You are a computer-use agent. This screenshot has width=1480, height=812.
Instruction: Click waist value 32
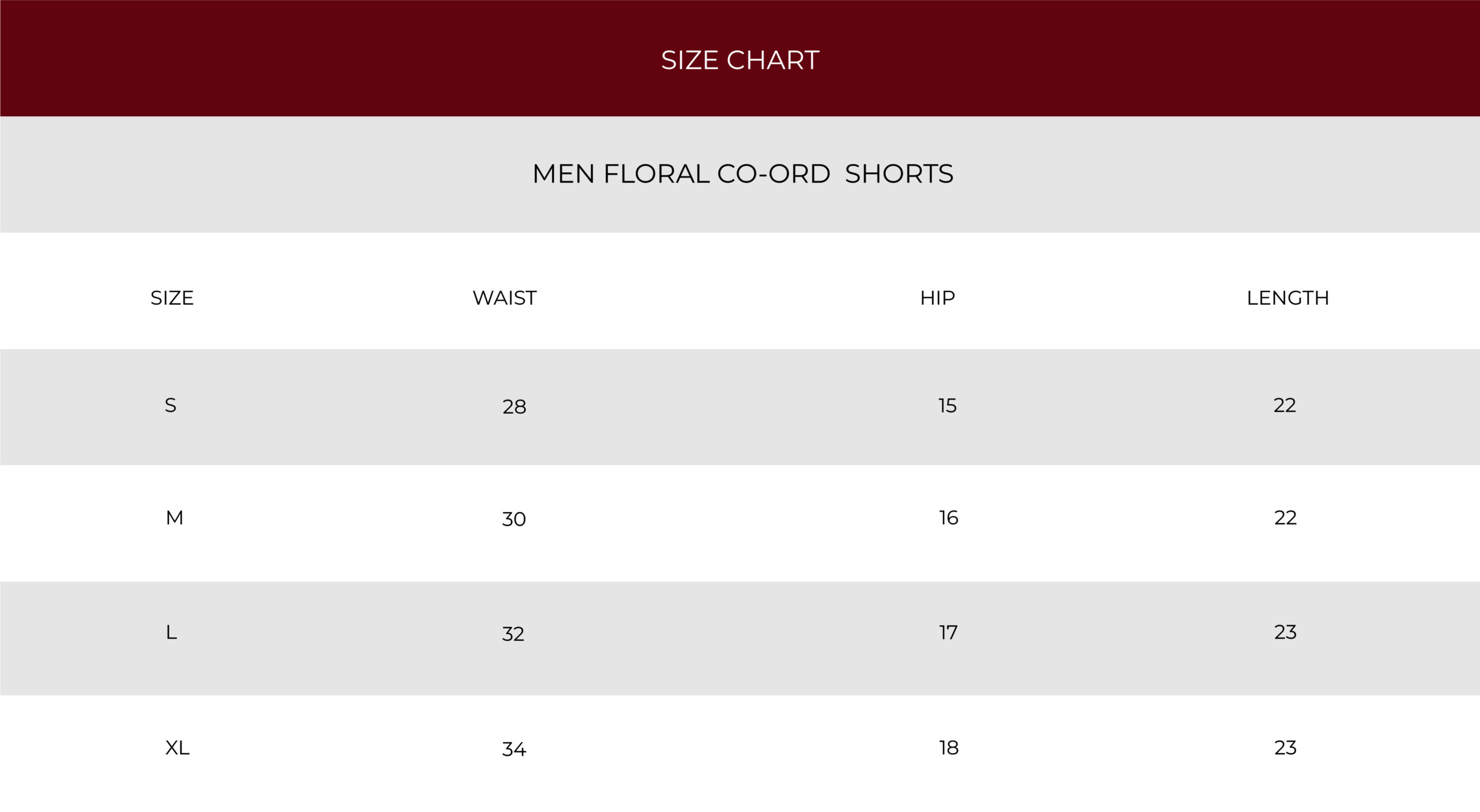coord(513,634)
